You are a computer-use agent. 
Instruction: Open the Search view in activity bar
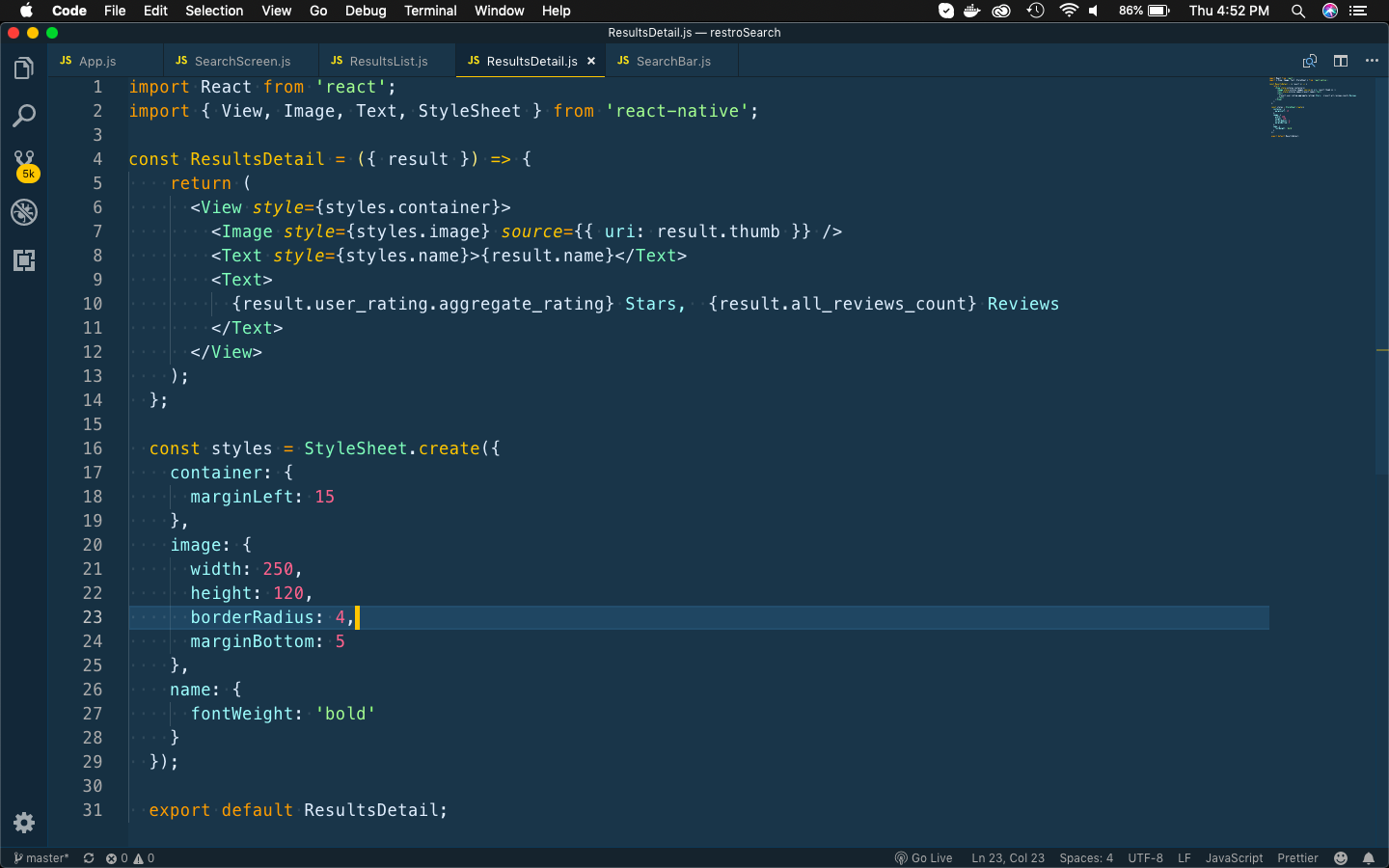coord(24,117)
